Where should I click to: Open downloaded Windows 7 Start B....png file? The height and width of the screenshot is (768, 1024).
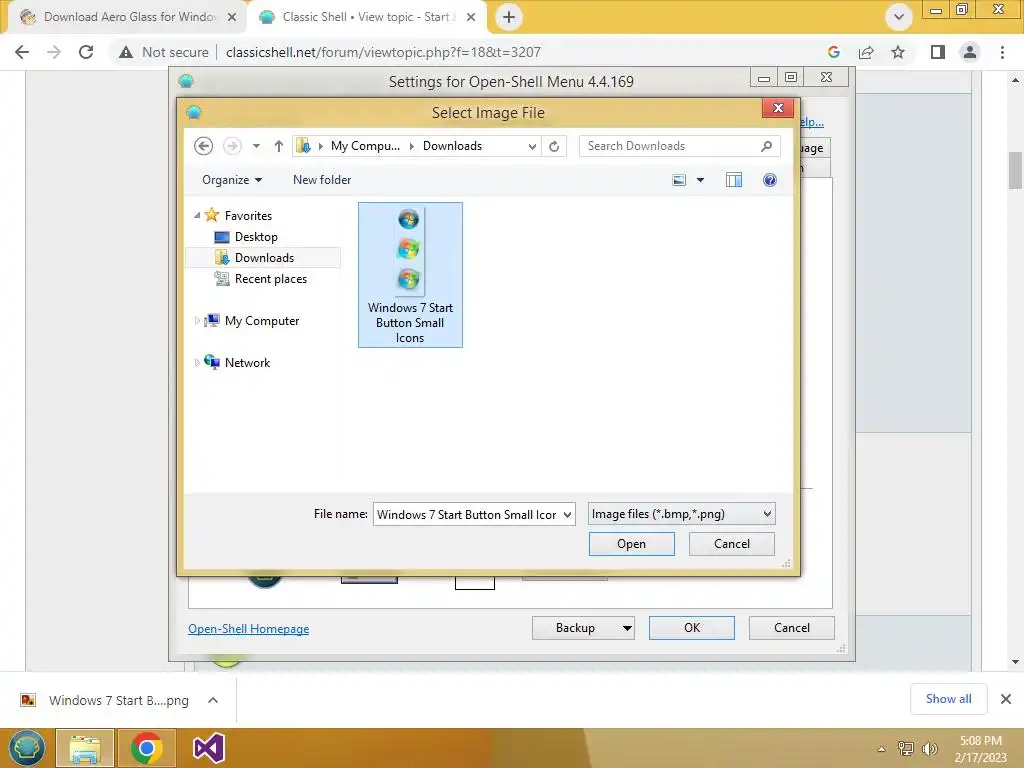point(106,700)
